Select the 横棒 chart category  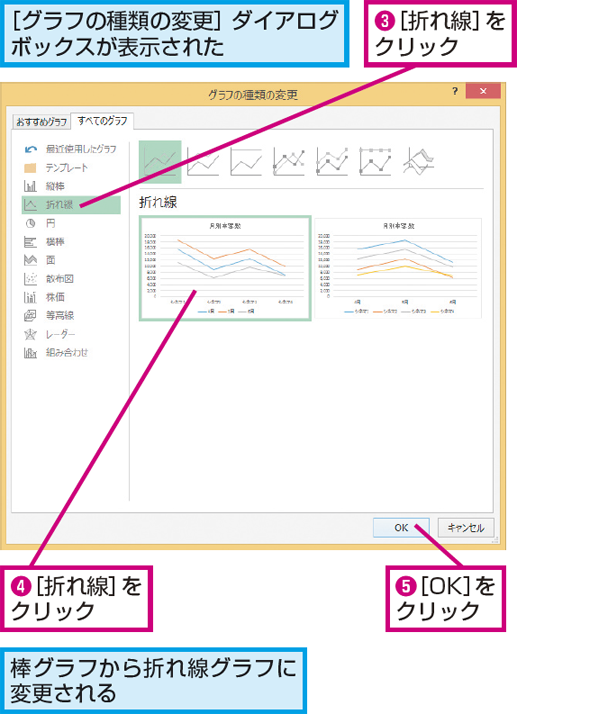click(x=71, y=242)
